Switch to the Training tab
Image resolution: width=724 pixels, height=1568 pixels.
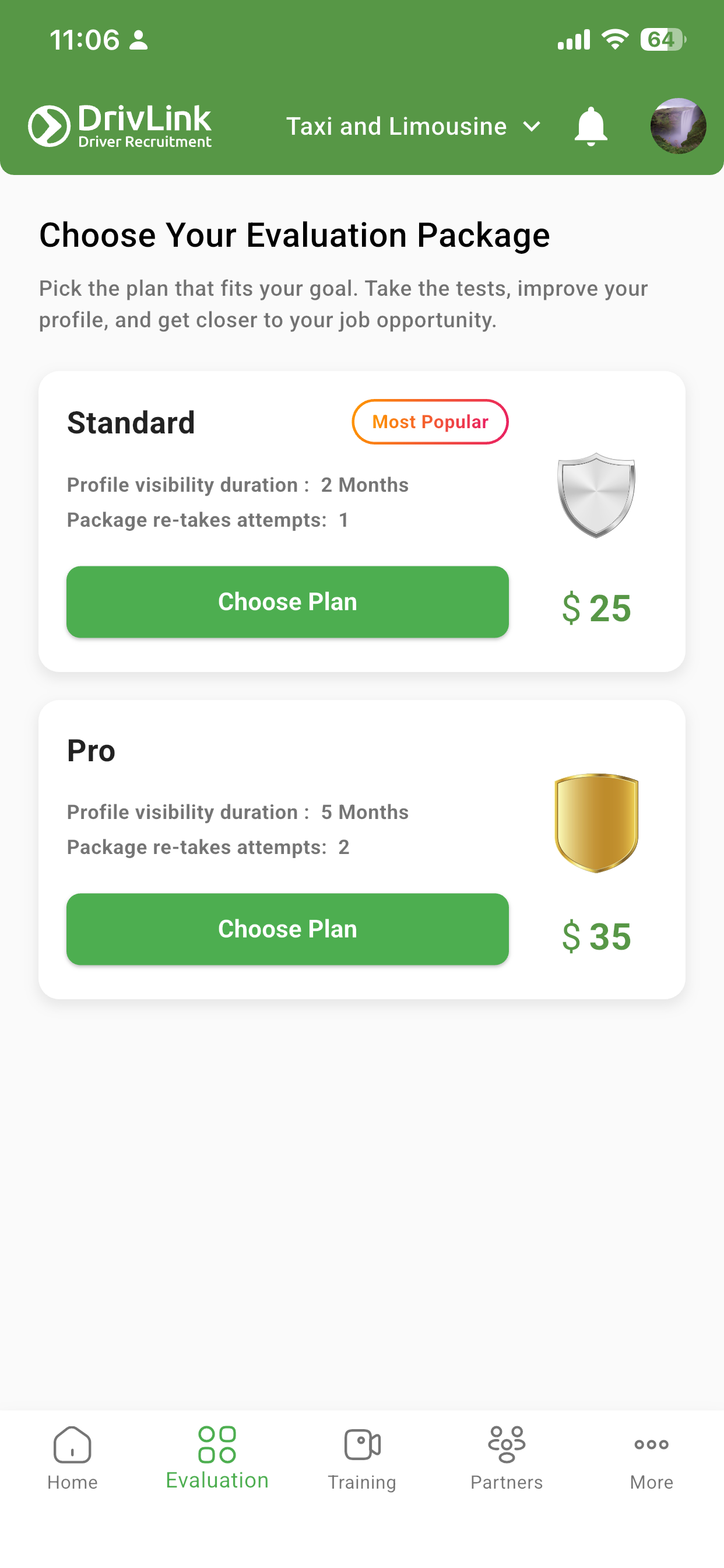pyautogui.click(x=362, y=1458)
